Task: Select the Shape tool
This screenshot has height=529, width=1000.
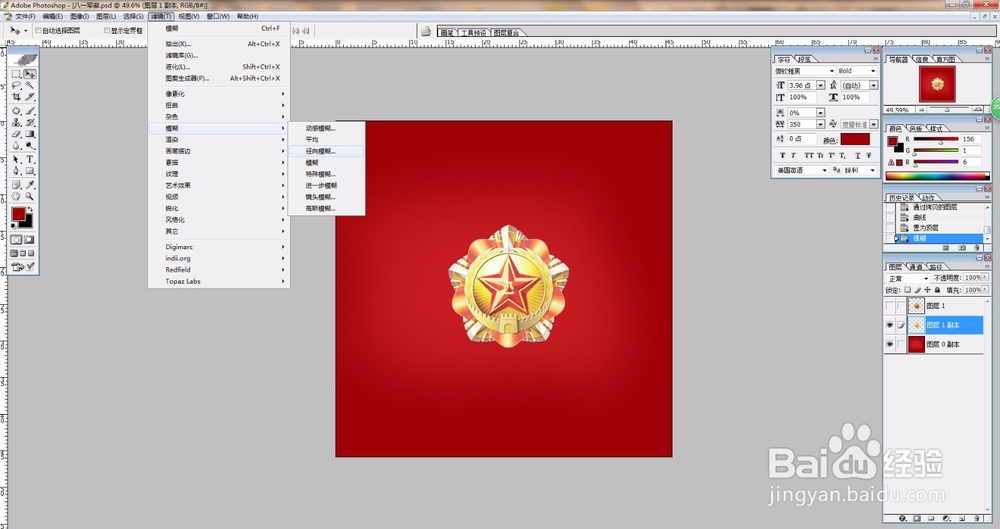Action: (29, 171)
